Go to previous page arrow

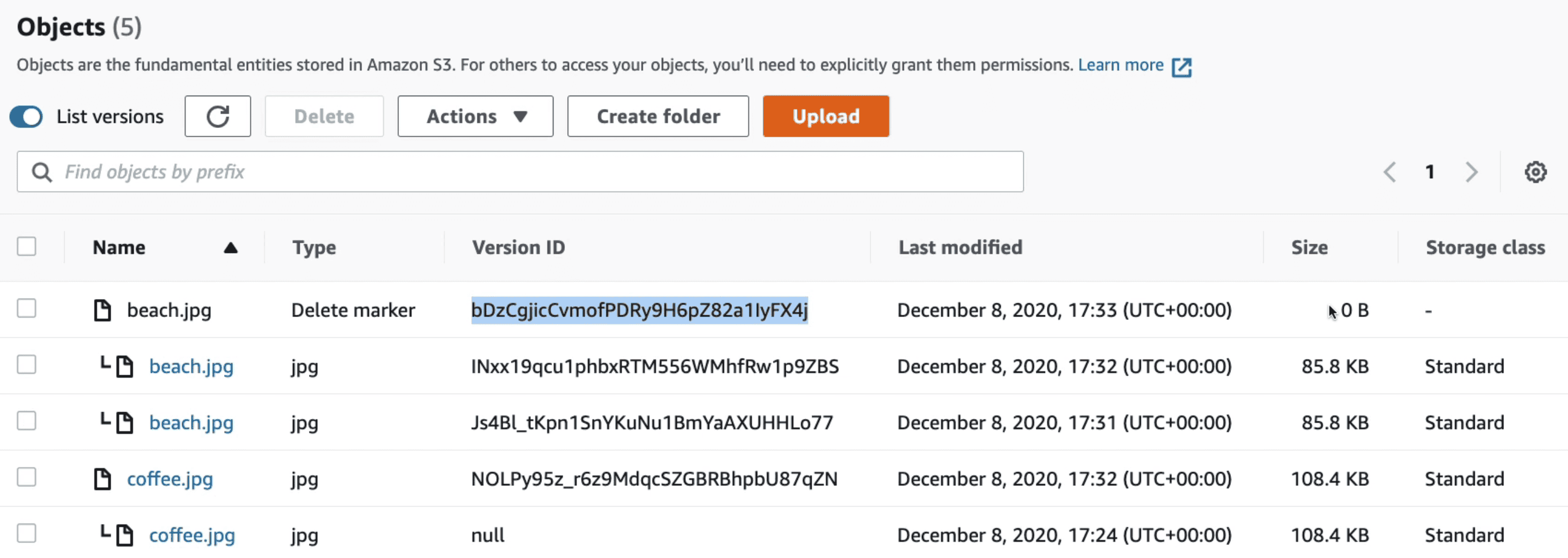tap(1389, 172)
